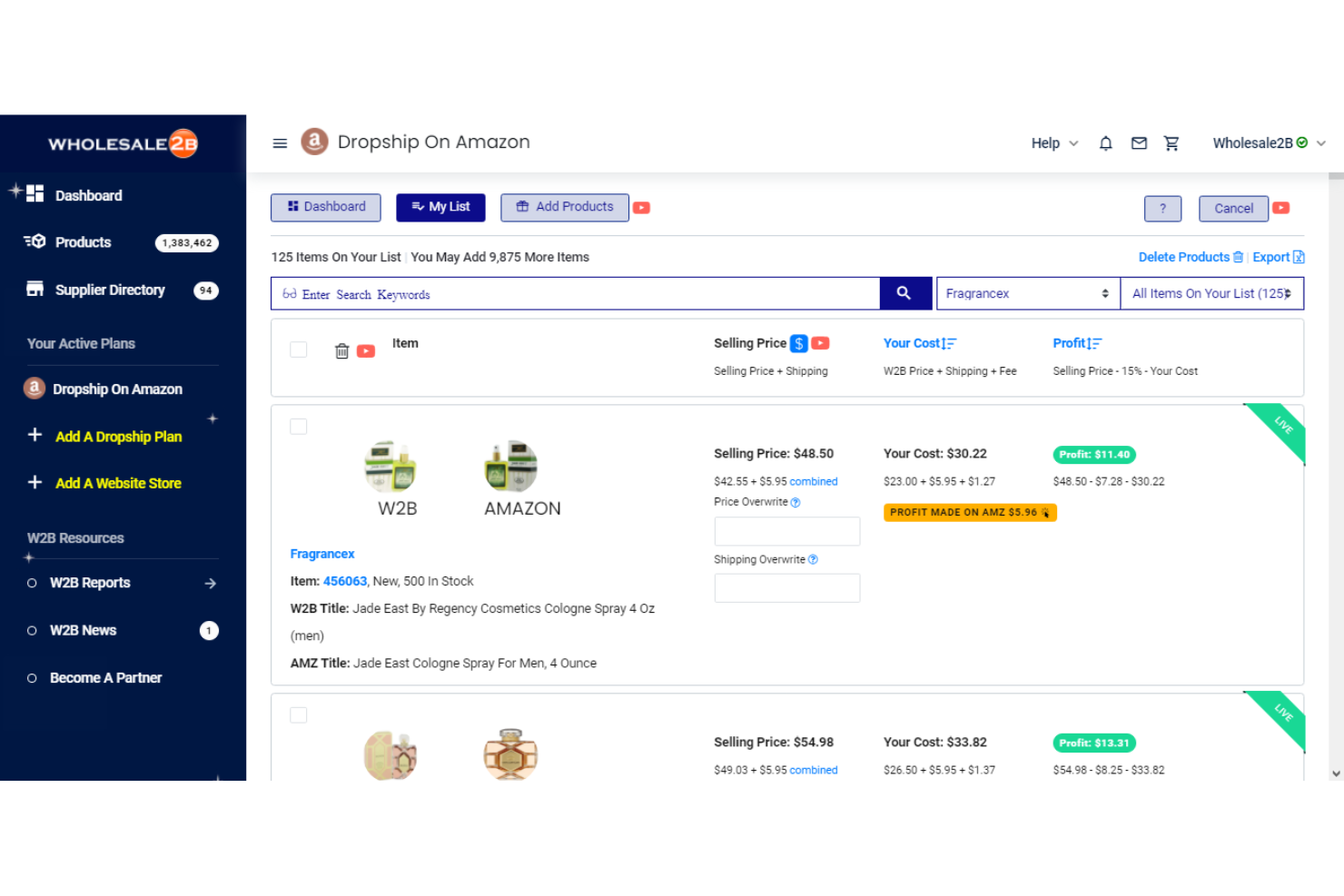Viewport: 1344px width, 896px height.
Task: Open item number 456063 link
Action: click(345, 581)
